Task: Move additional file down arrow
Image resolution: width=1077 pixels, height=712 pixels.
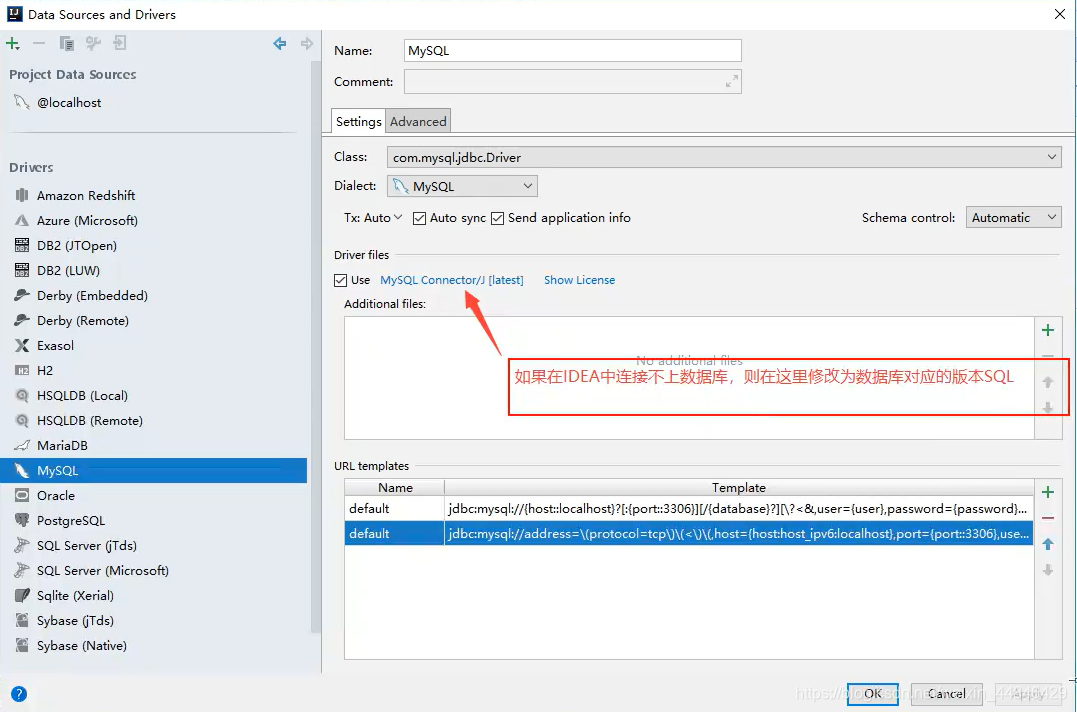Action: (x=1047, y=407)
